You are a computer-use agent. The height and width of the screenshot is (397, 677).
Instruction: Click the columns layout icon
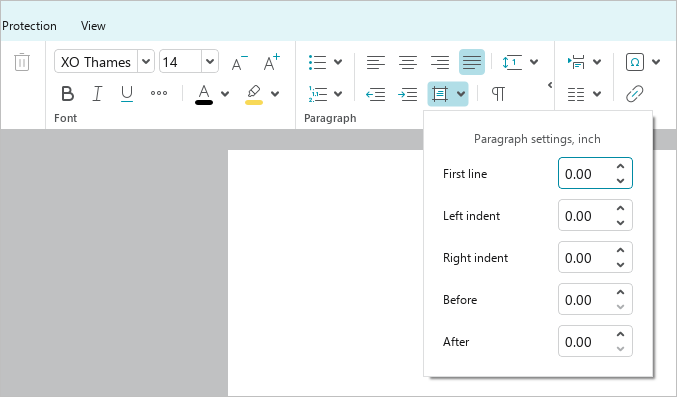tap(576, 94)
